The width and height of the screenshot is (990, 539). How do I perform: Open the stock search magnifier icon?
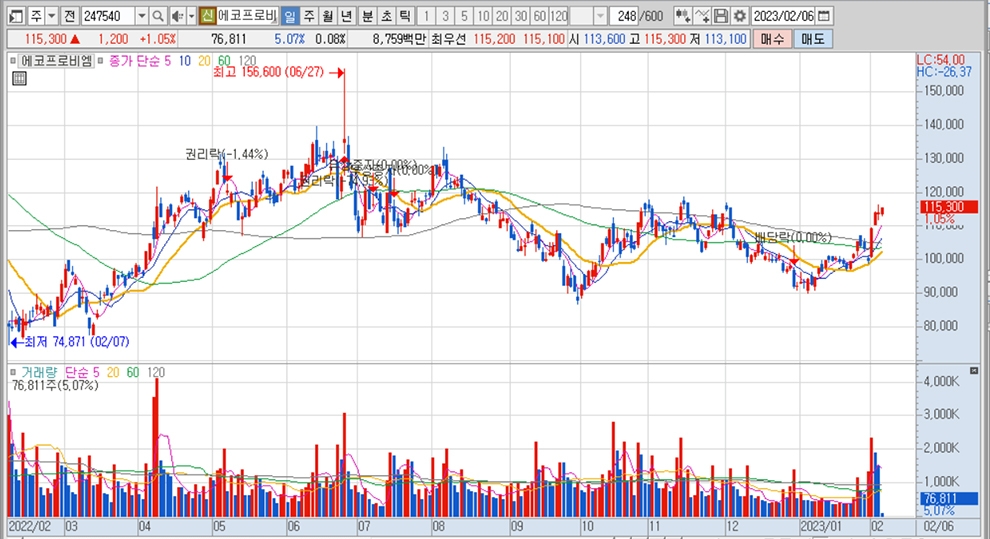(158, 16)
